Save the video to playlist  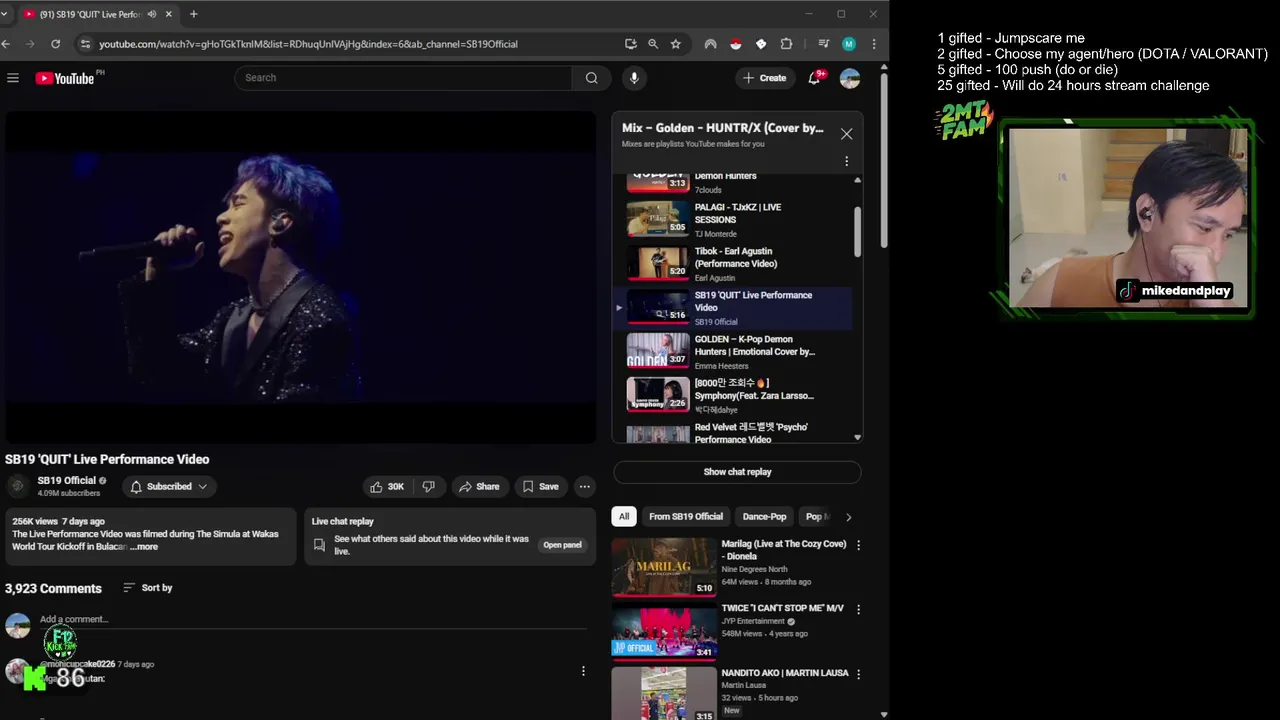coord(541,487)
